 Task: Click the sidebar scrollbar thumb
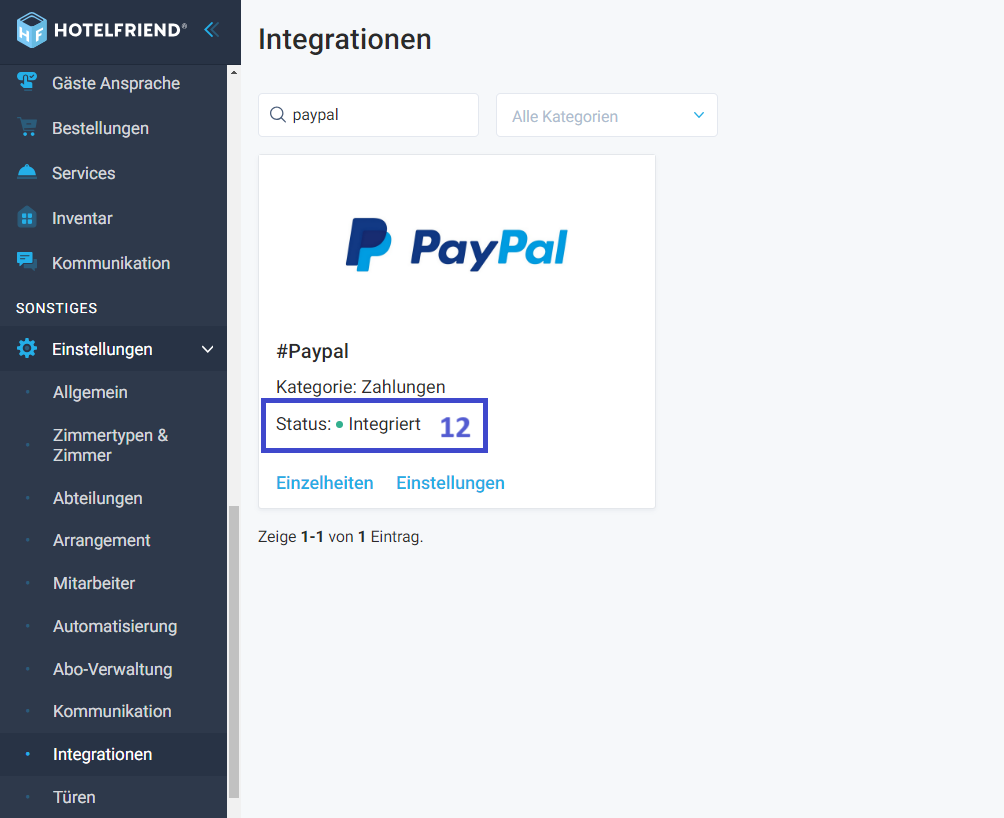pyautogui.click(x=234, y=652)
